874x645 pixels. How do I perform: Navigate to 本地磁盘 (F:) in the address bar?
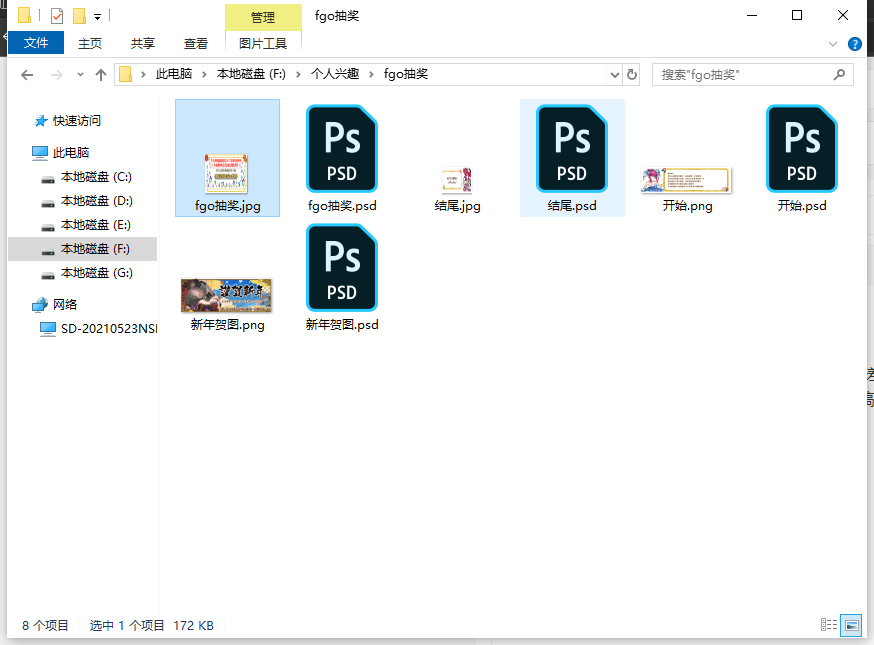(251, 74)
